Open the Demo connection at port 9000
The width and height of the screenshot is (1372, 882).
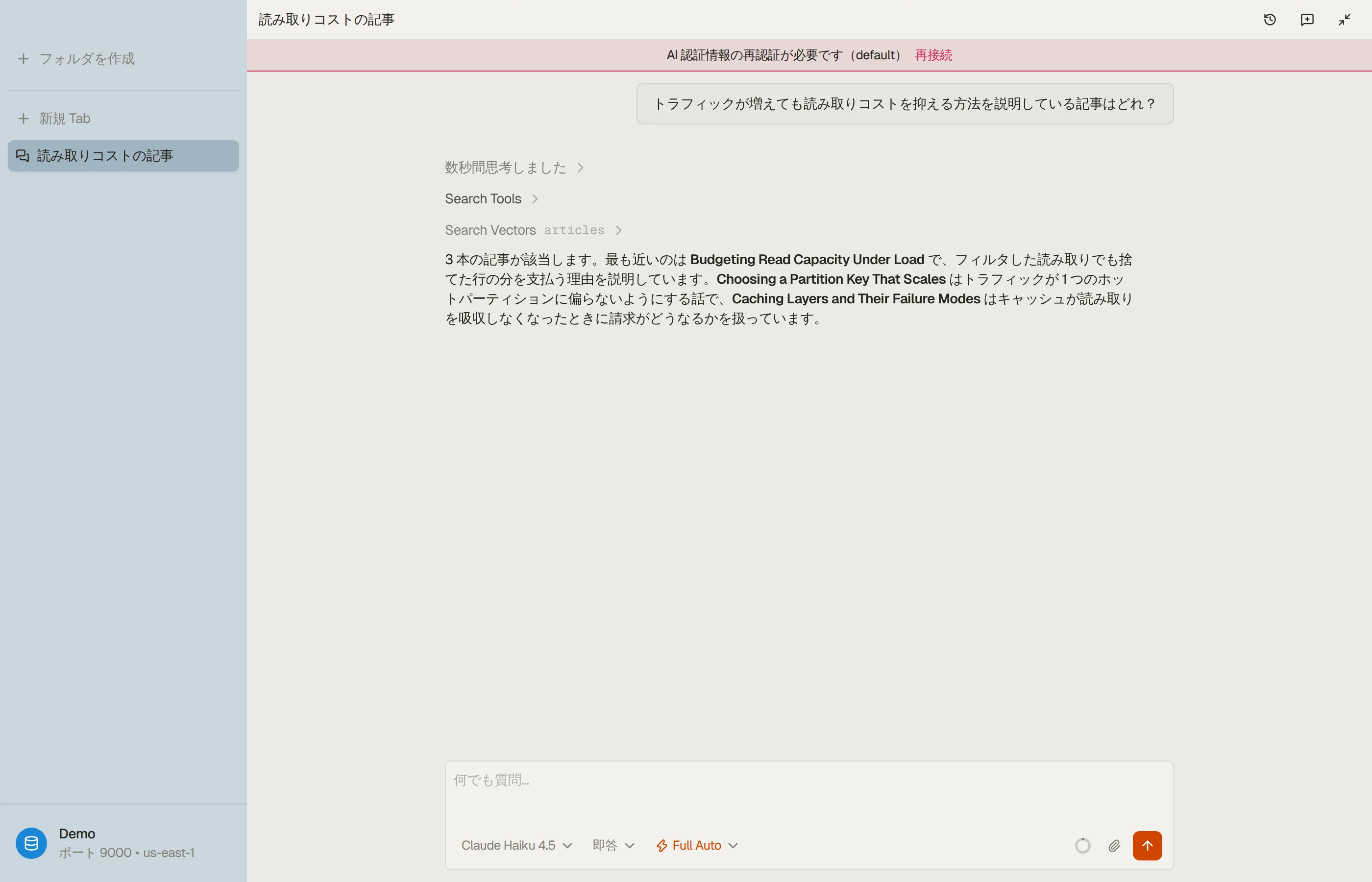(x=123, y=843)
